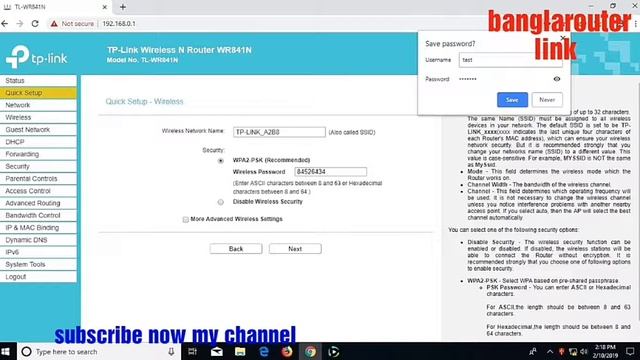Click the Username field in password popup
The height and width of the screenshot is (360, 640).
510,60
